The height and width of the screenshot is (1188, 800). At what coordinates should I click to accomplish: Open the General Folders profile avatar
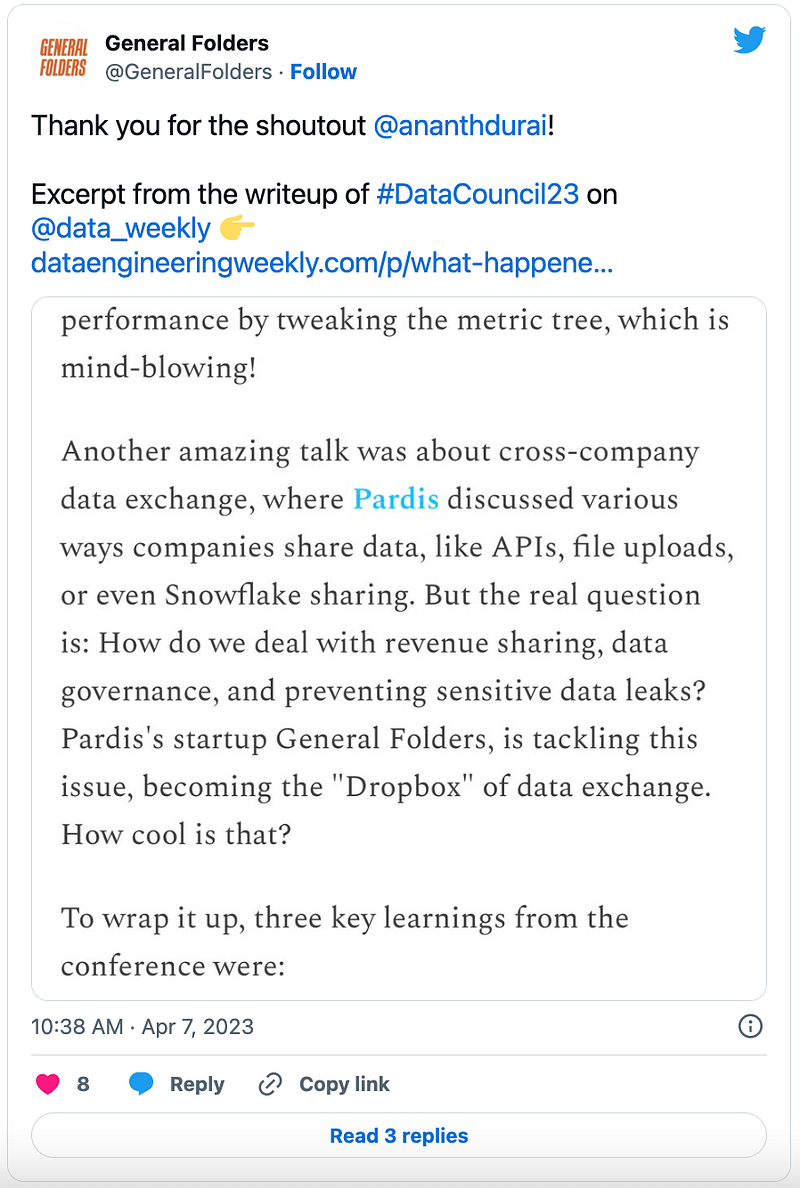pos(64,58)
